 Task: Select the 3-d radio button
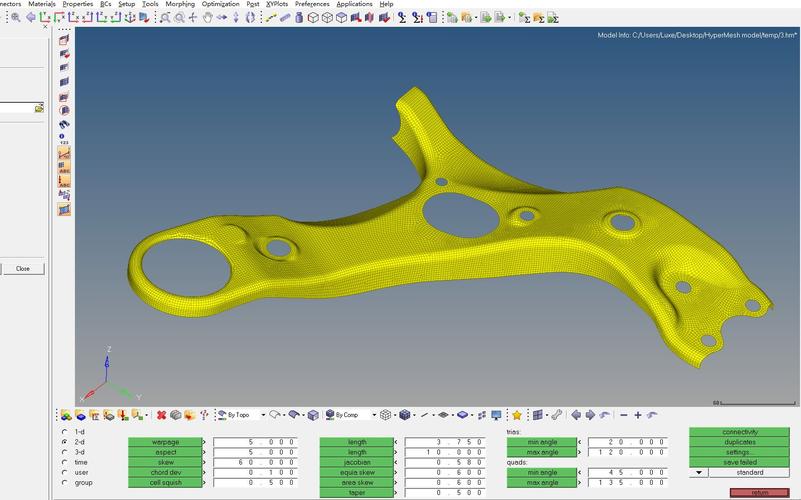pos(65,452)
